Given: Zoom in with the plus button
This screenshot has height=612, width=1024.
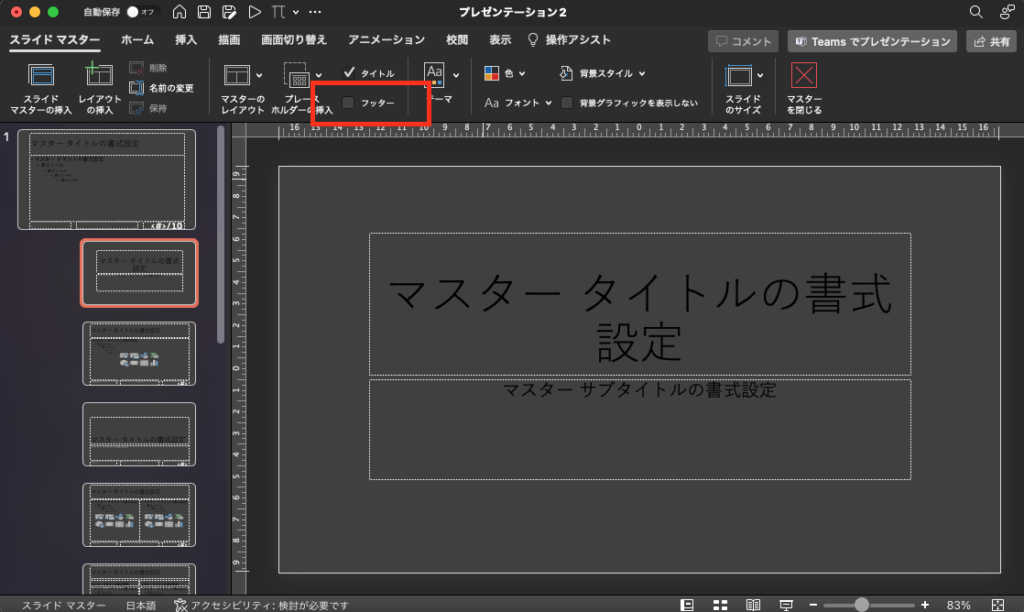Looking at the screenshot, I should coord(925,605).
